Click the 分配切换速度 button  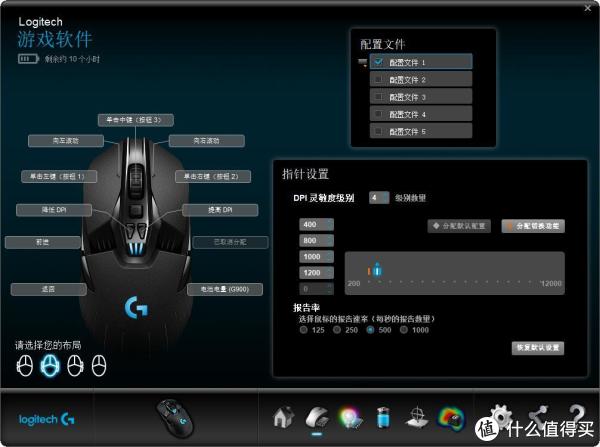[533, 226]
